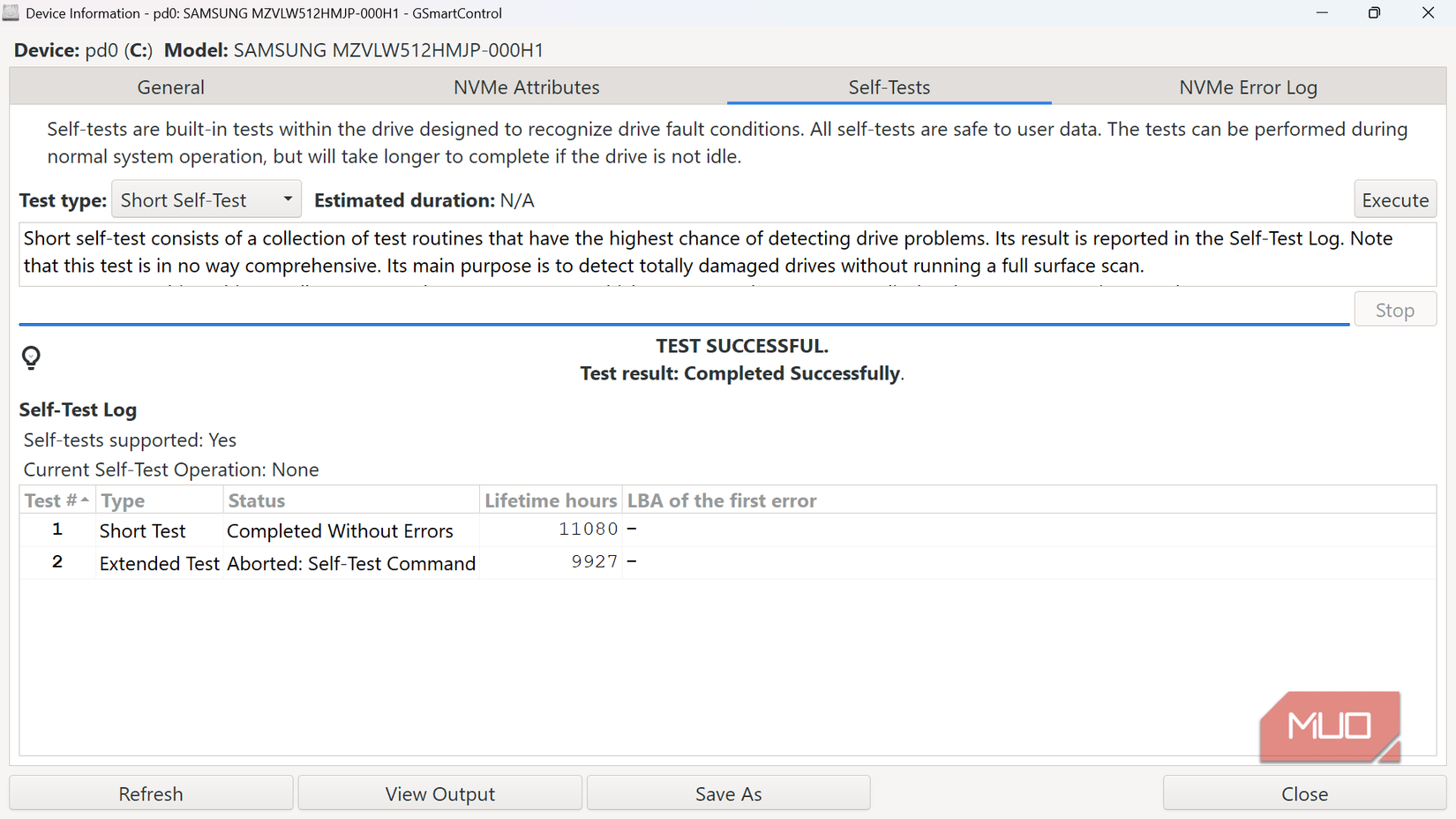
Task: Switch to the General tab
Action: coord(170,87)
